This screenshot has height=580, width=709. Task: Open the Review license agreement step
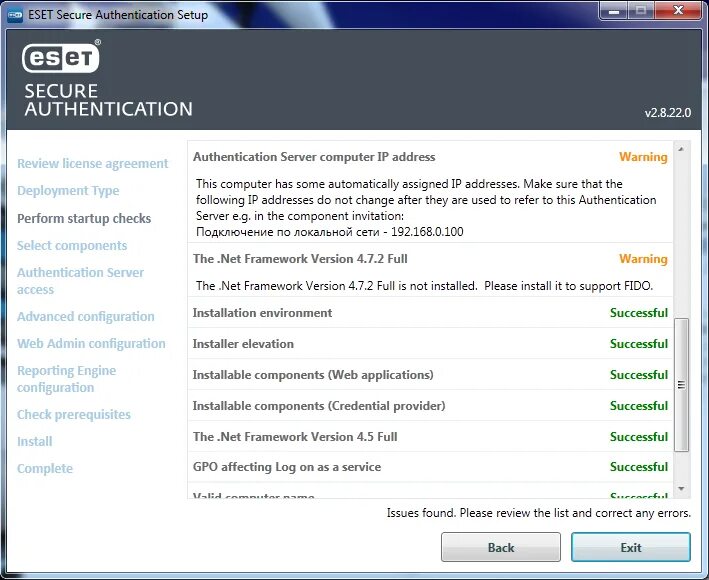92,163
